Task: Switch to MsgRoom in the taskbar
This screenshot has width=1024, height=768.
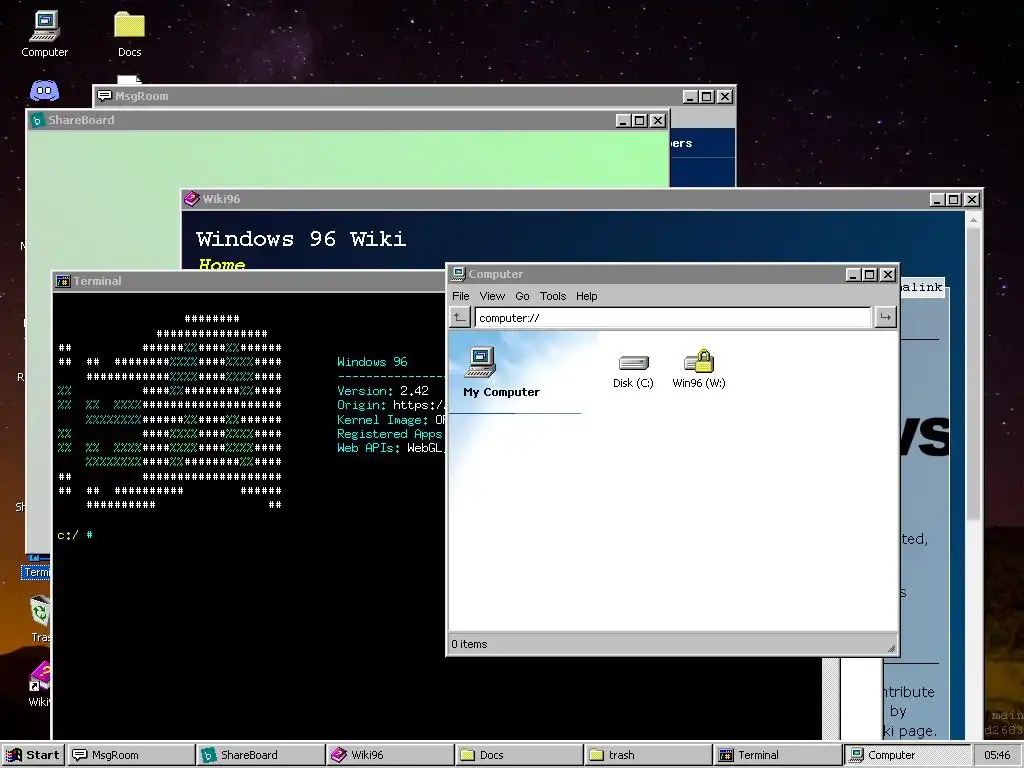Action: click(x=131, y=755)
